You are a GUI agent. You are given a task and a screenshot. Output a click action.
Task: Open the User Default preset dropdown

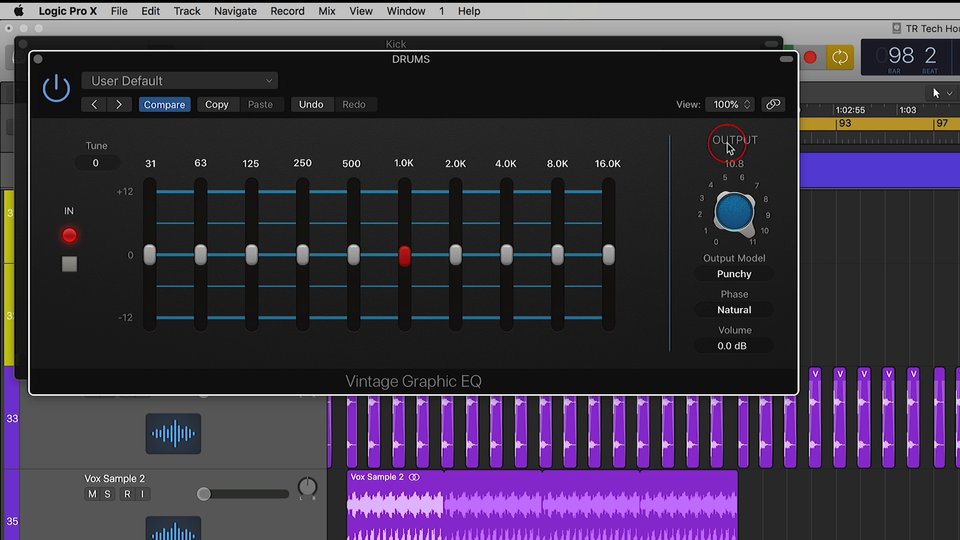(179, 81)
